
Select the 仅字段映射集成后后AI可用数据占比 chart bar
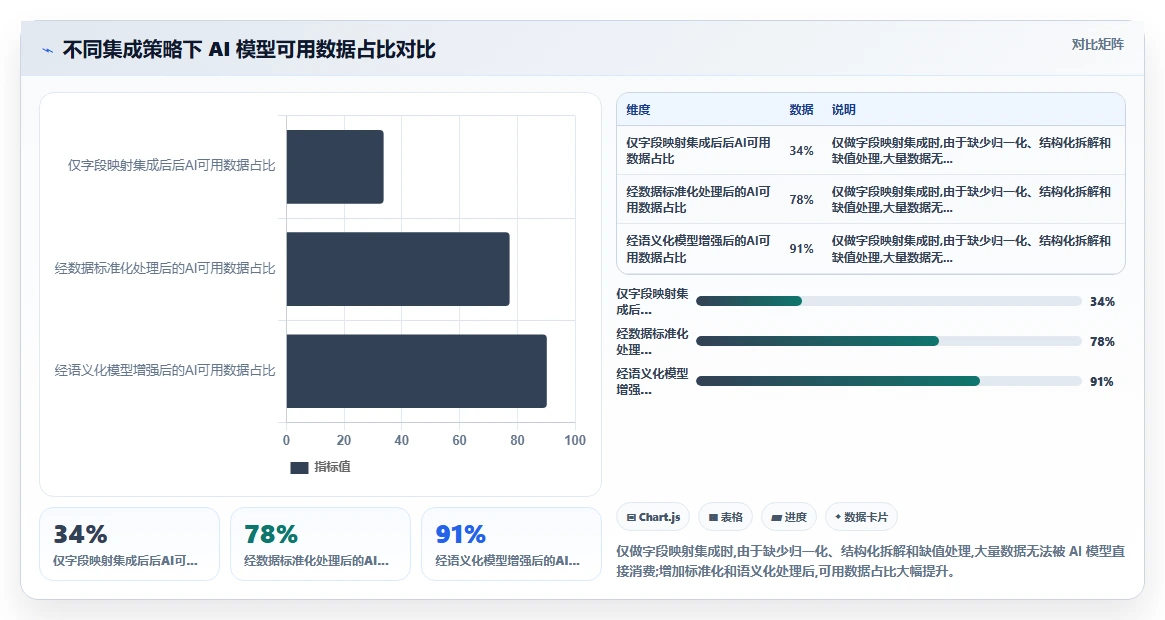pyautogui.click(x=335, y=167)
